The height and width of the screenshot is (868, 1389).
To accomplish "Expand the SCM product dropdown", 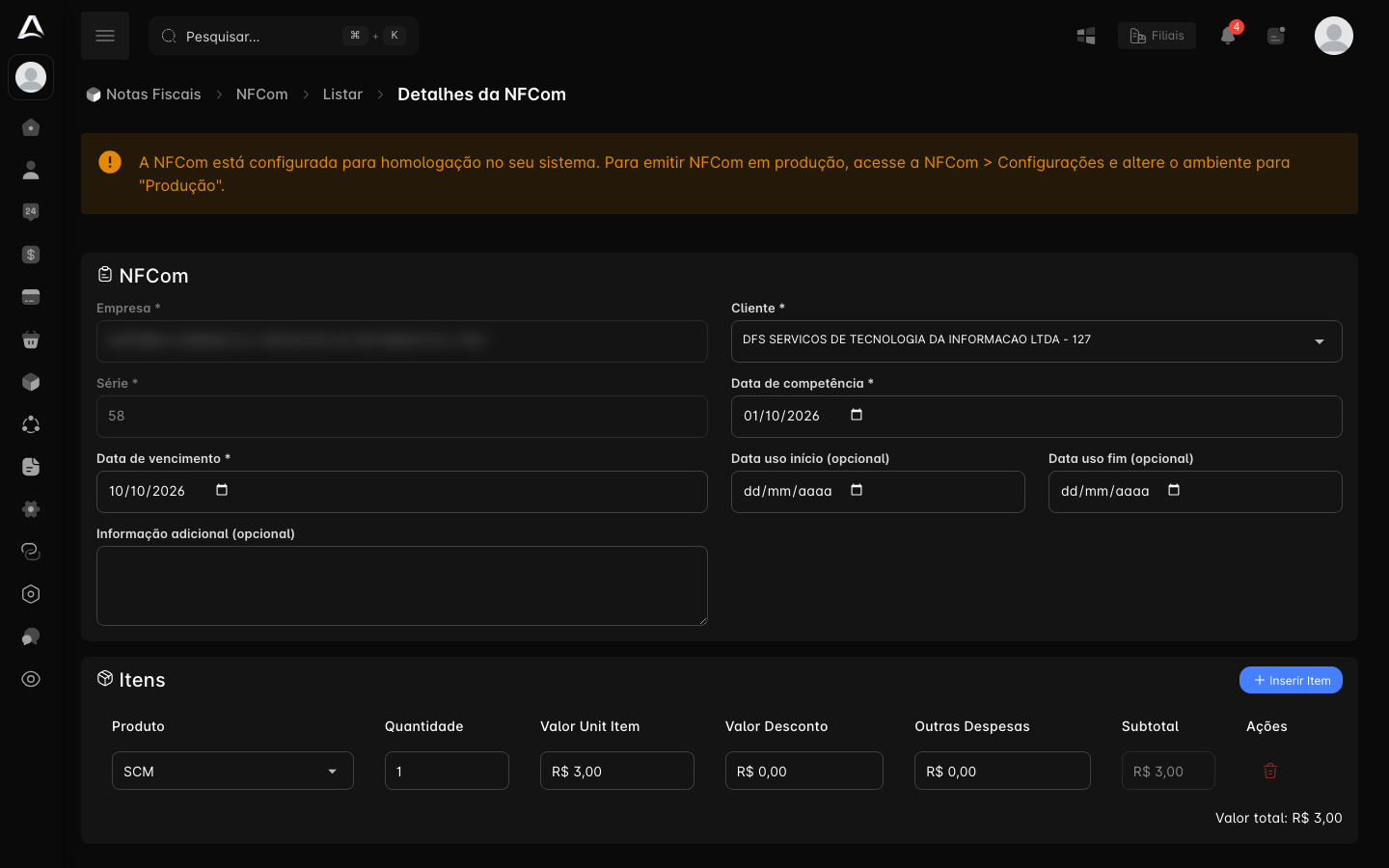I will click(232, 771).
